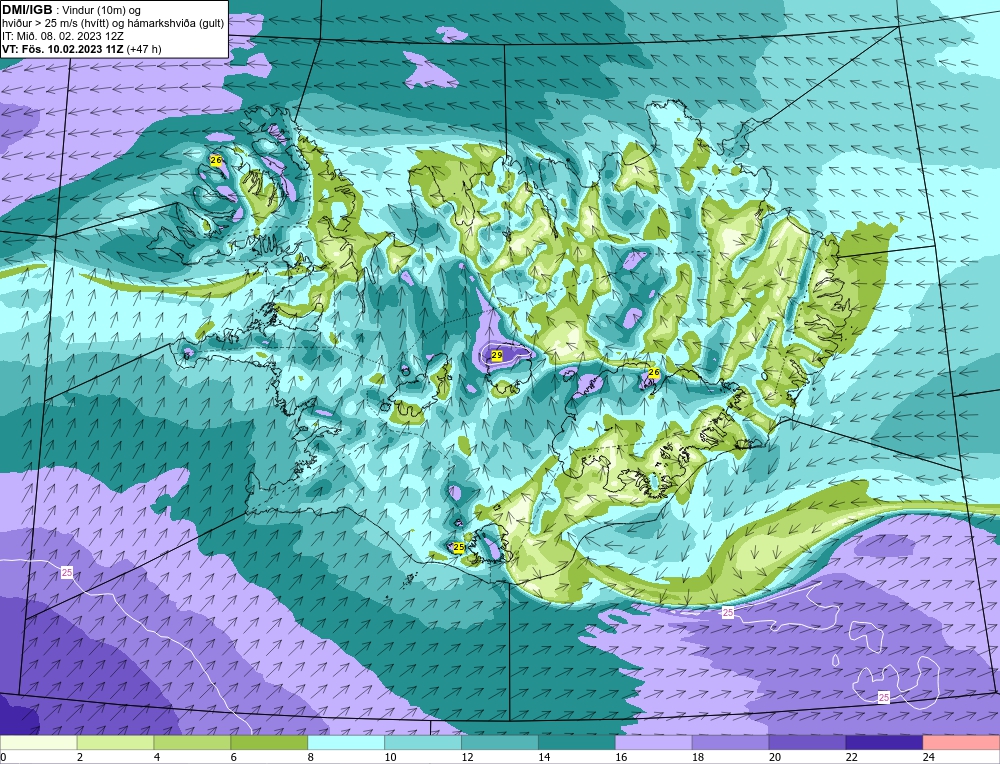Select the 6–8 m/s olive green legend swatch
Viewport: 1000px width, 764px height.
coord(269,743)
